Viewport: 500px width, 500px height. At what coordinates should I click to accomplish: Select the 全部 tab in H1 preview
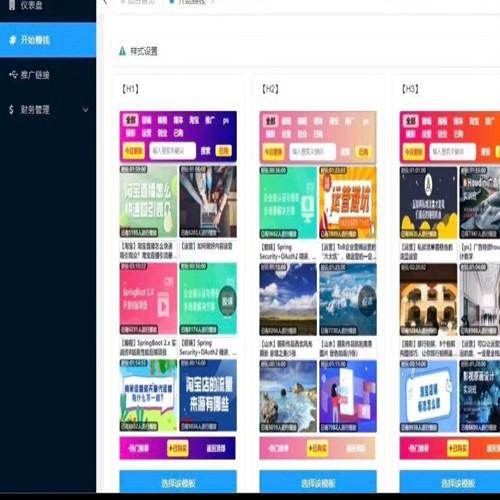[131, 120]
